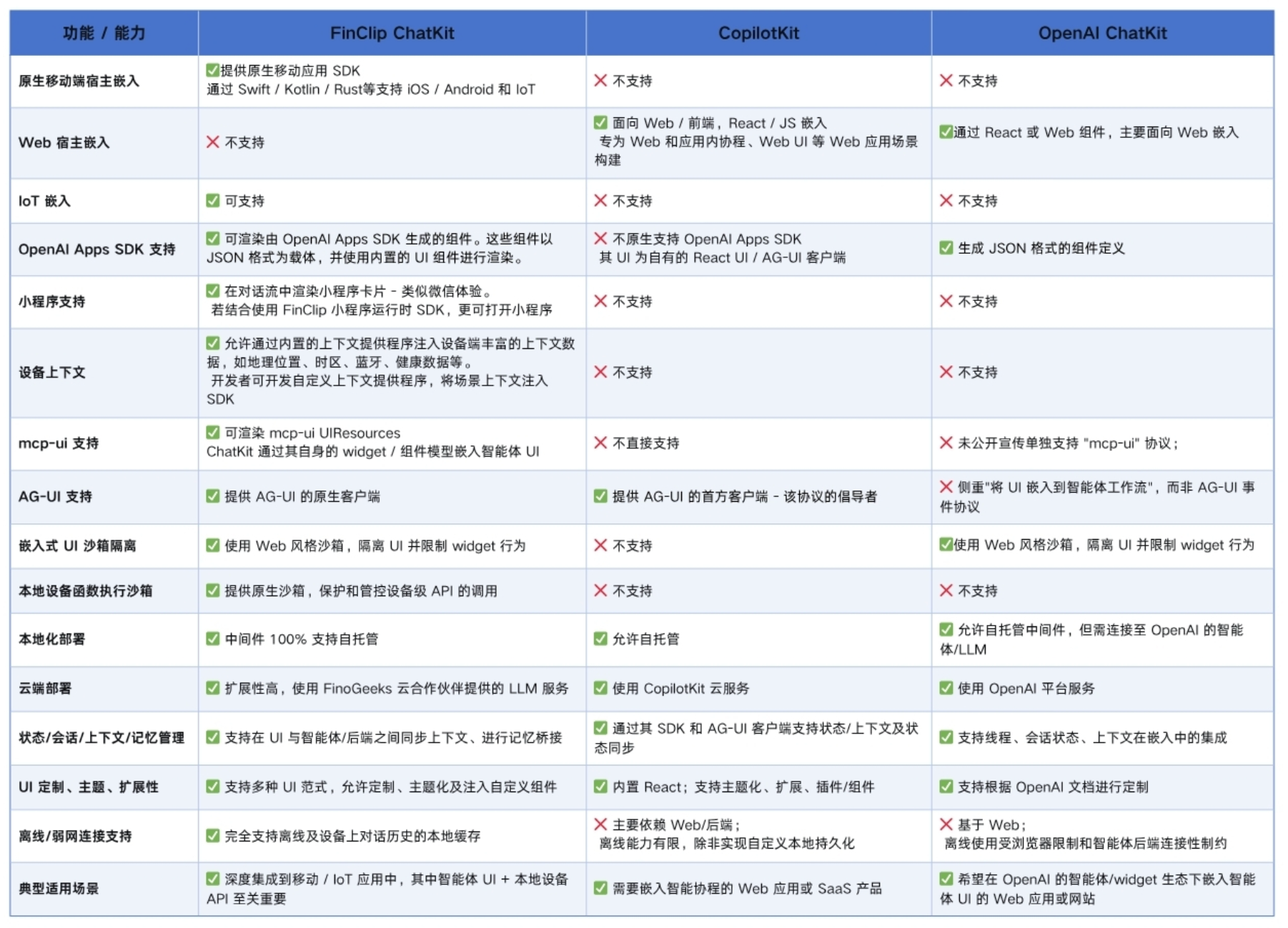Select the OpenAI ChatKit column header
The image size is (1288, 928).
click(x=1102, y=33)
